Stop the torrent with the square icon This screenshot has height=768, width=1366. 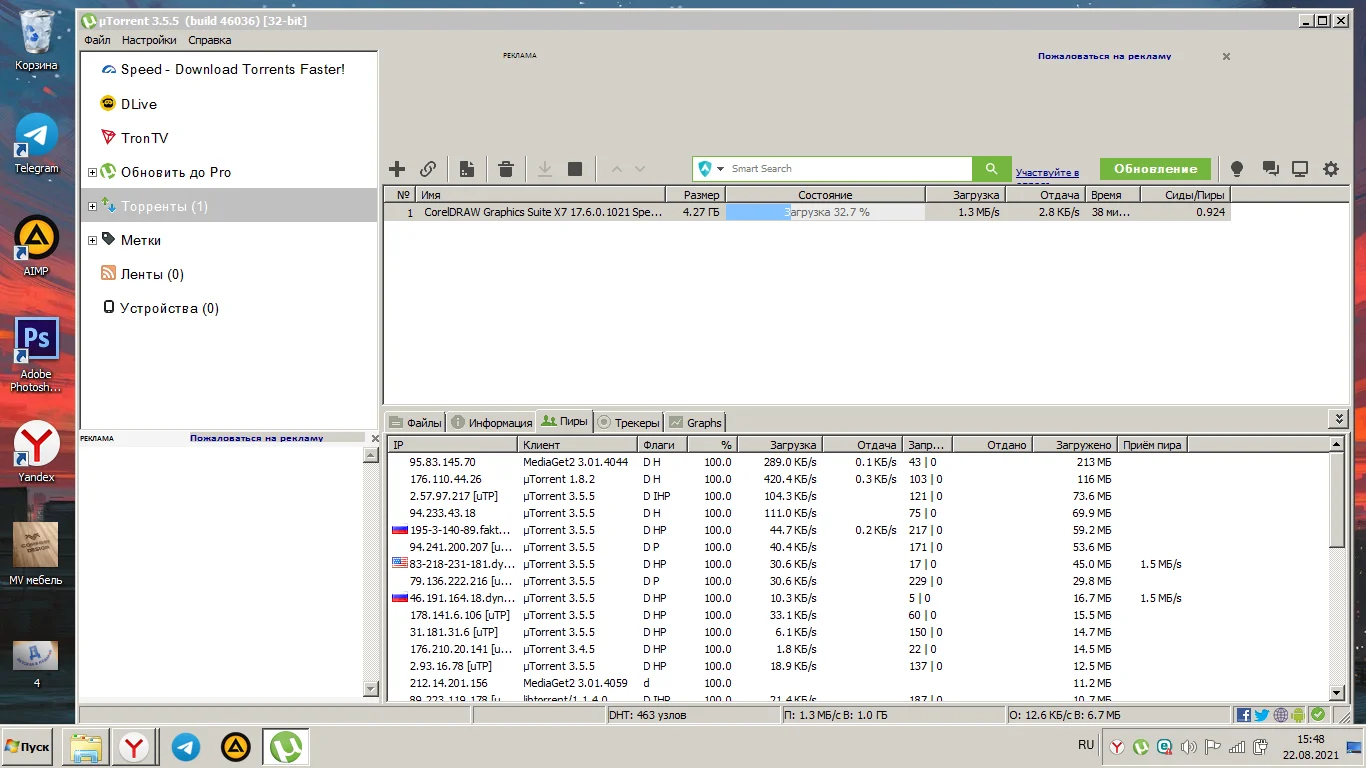(575, 169)
